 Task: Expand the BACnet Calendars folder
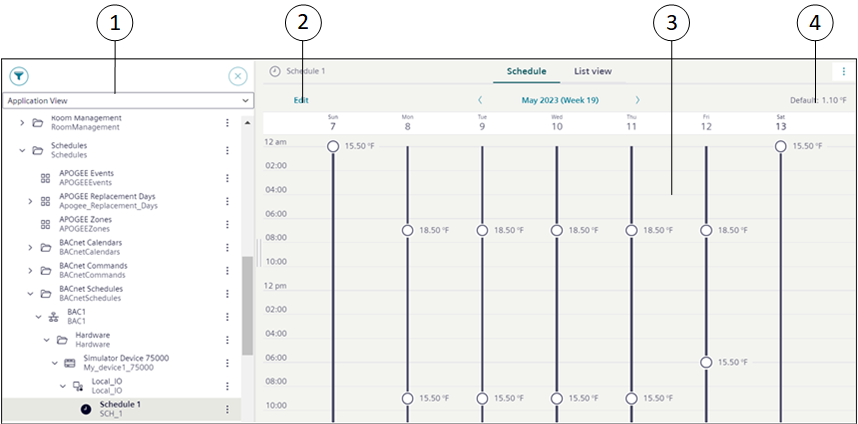[x=30, y=247]
